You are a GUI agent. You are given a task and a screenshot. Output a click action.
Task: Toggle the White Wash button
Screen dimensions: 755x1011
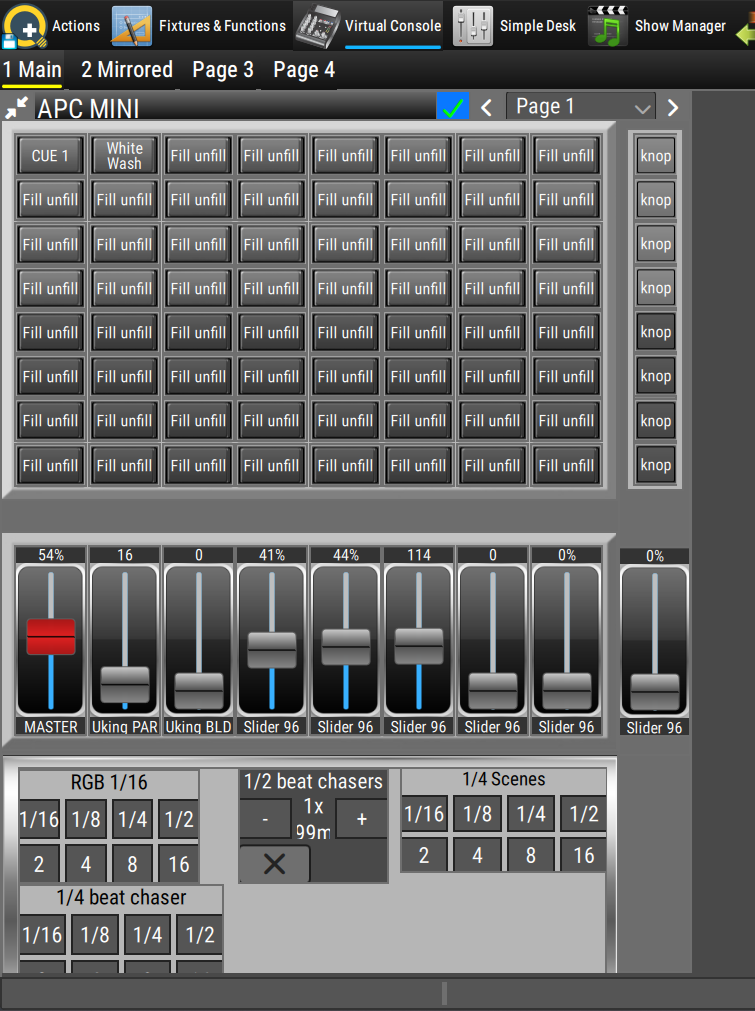click(x=124, y=155)
